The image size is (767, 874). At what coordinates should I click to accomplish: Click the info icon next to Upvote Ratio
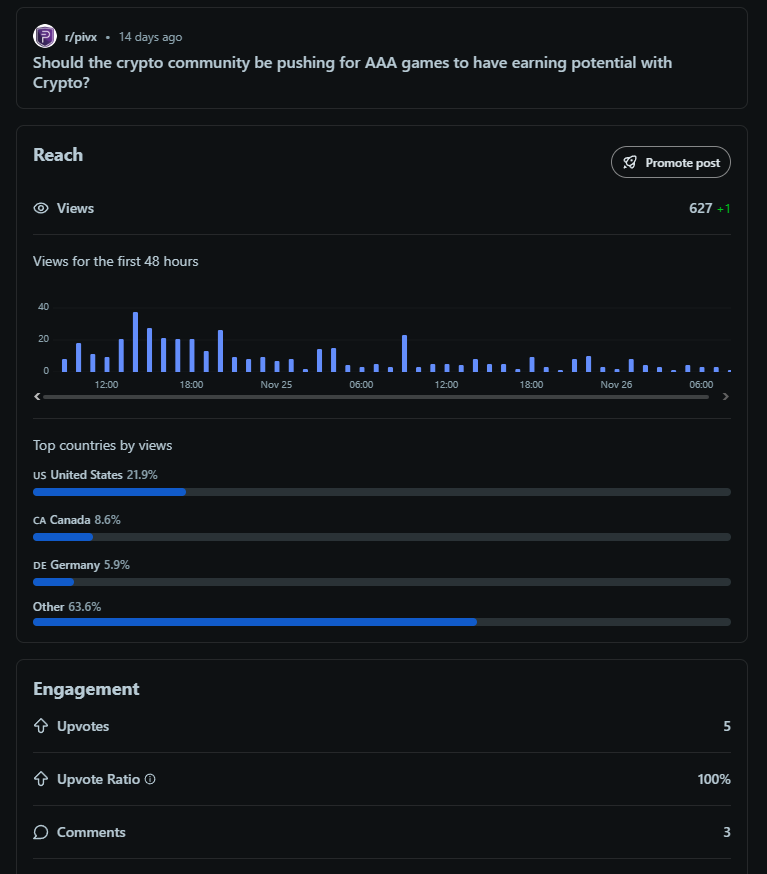click(150, 779)
